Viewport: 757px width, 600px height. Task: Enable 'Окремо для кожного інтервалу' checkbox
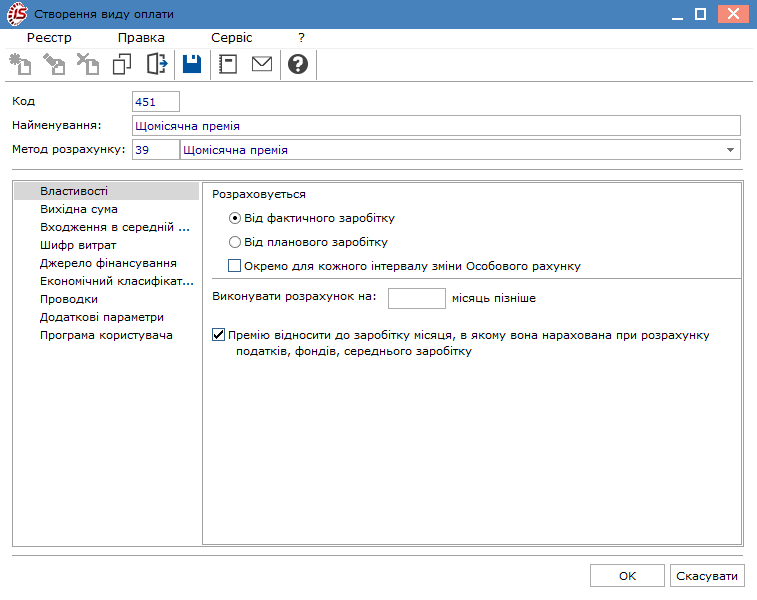[x=234, y=265]
